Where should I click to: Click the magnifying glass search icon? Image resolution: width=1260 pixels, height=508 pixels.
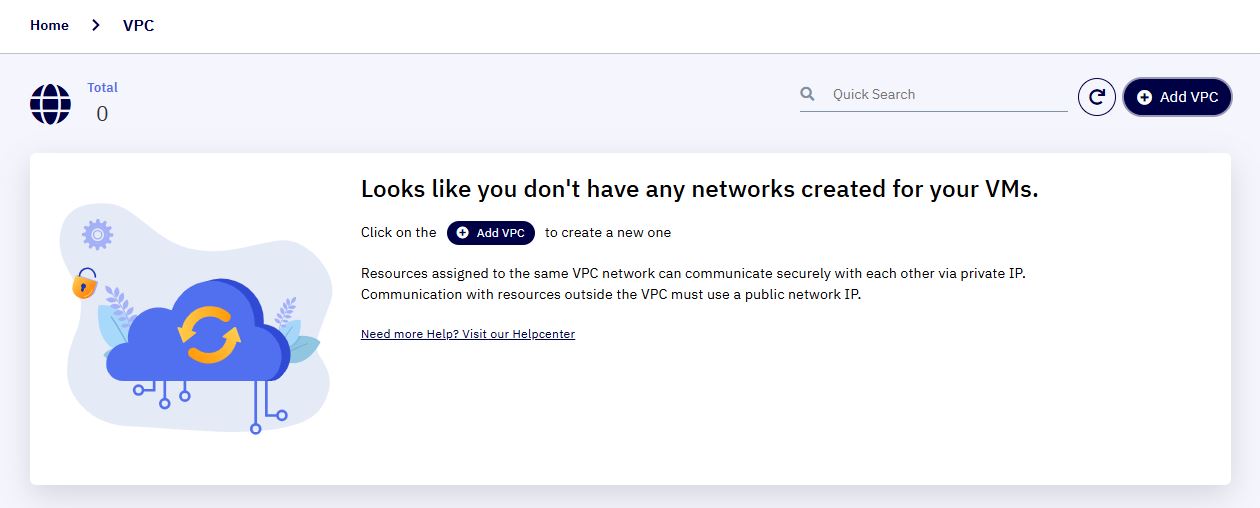(808, 94)
